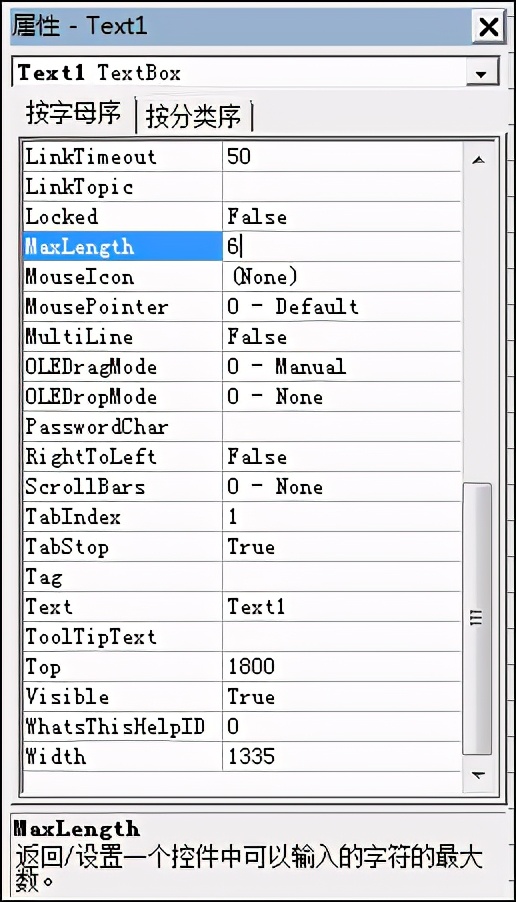Select the highlighted MaxLength property name

(x=123, y=246)
